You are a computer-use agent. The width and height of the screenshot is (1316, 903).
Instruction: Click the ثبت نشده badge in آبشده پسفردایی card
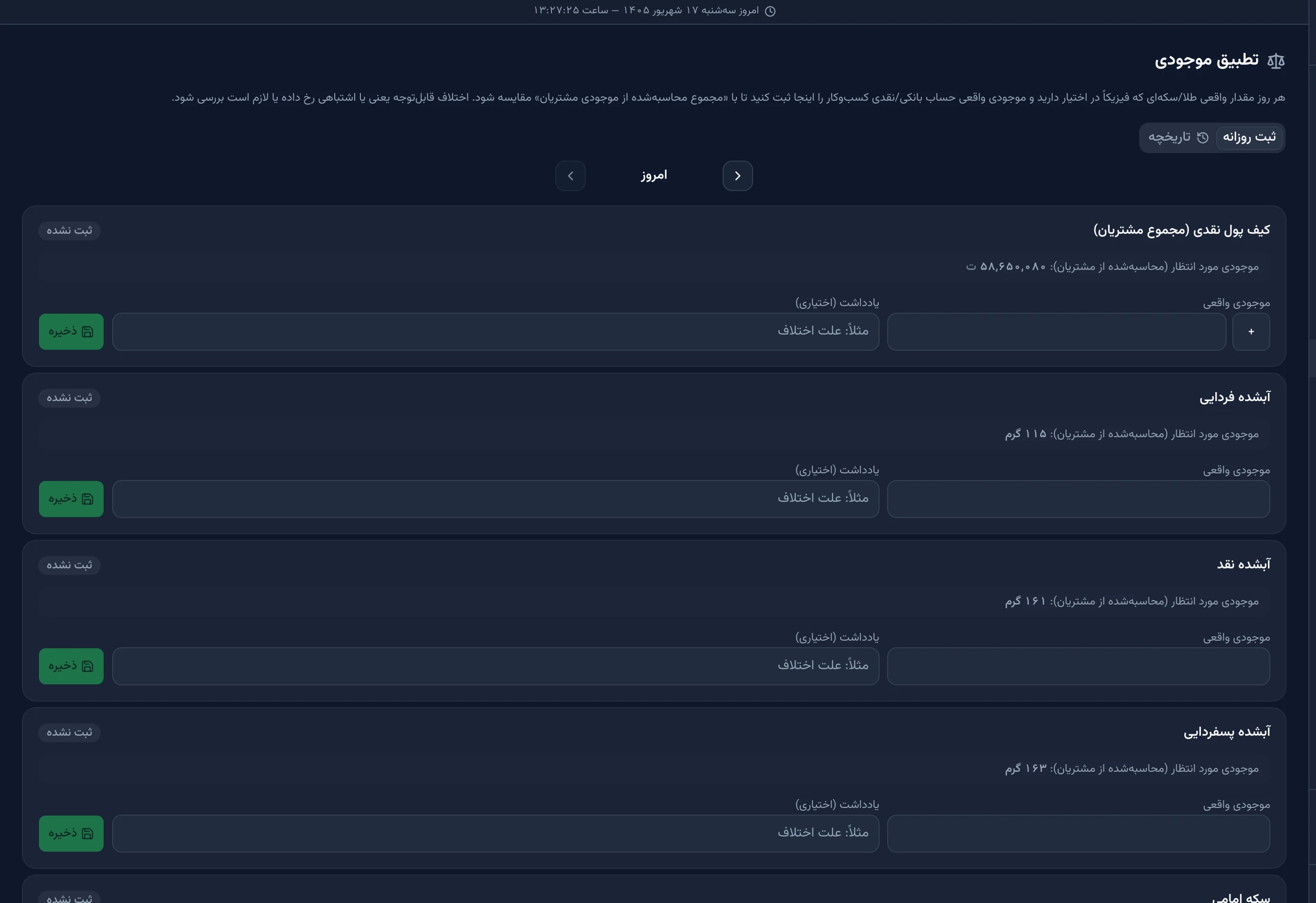[x=69, y=732]
